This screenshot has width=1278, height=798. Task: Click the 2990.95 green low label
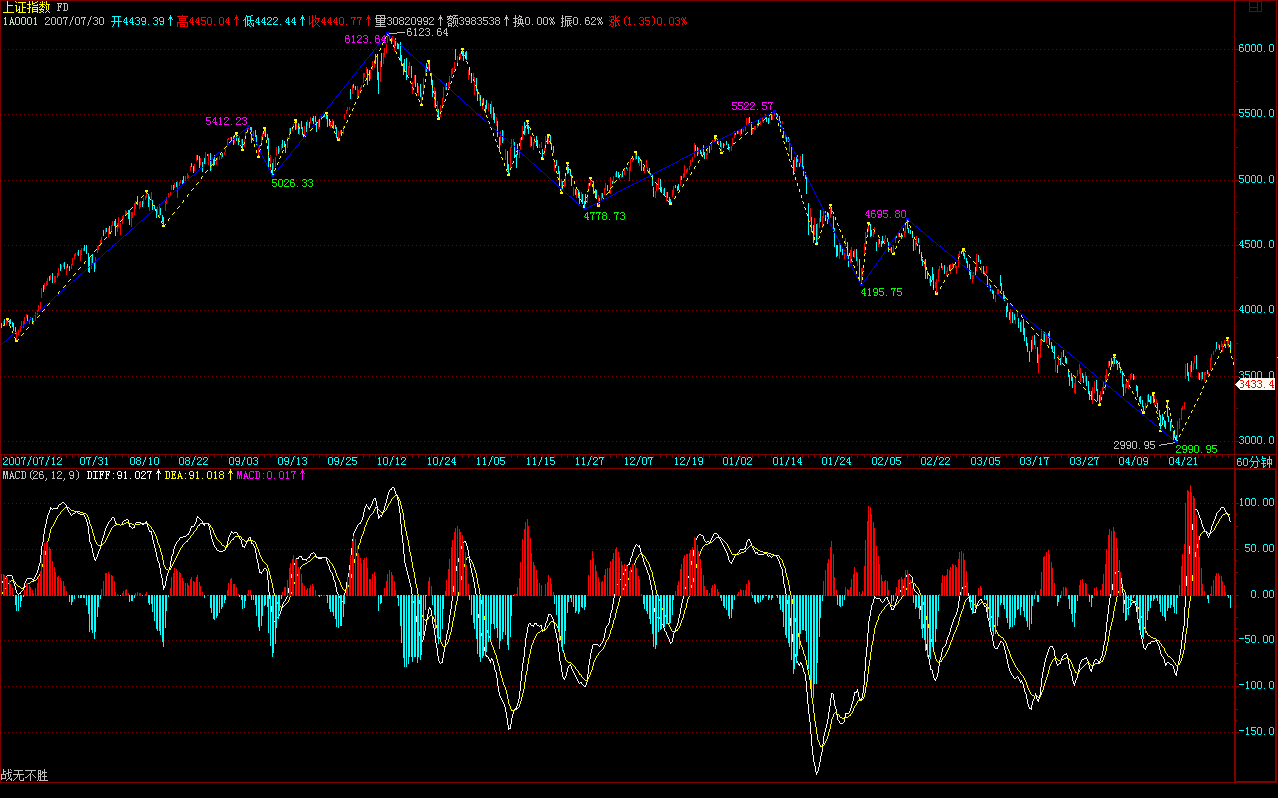click(1196, 449)
